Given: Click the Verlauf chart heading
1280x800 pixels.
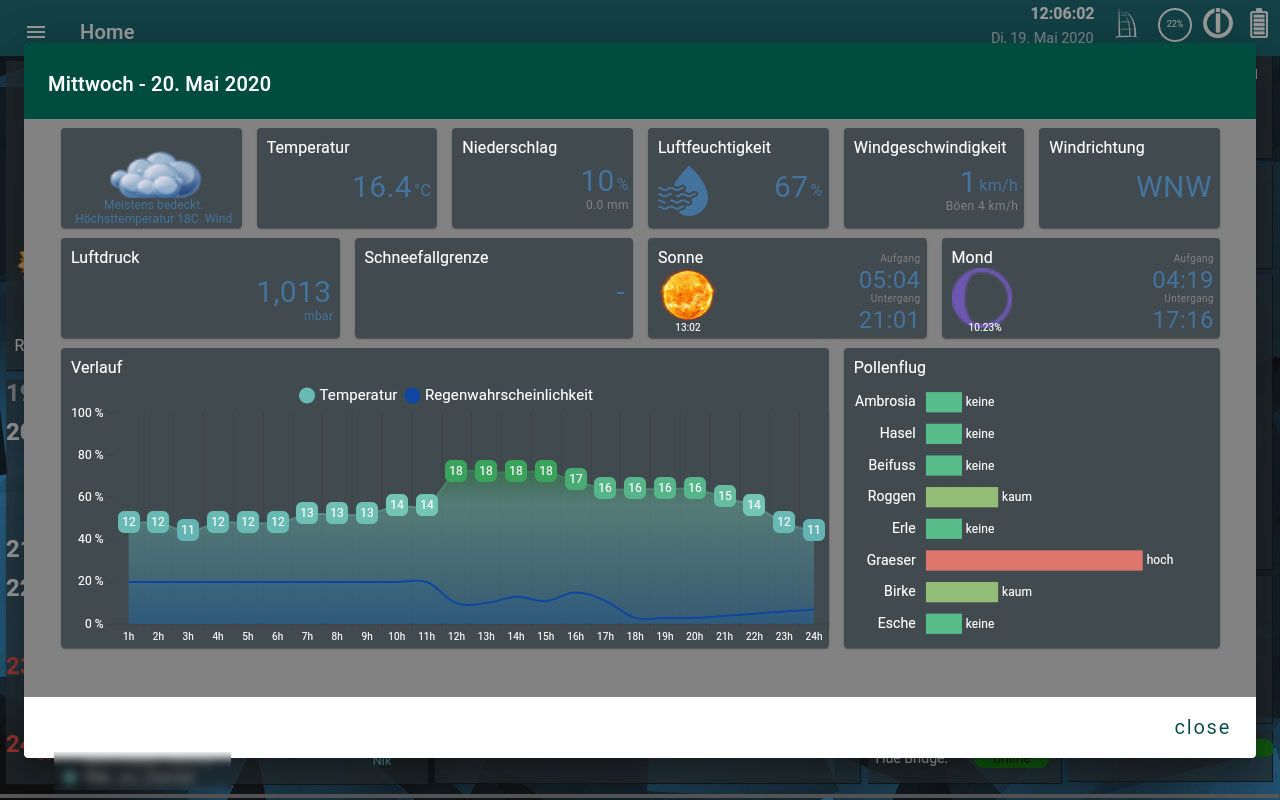Looking at the screenshot, I should (97, 367).
